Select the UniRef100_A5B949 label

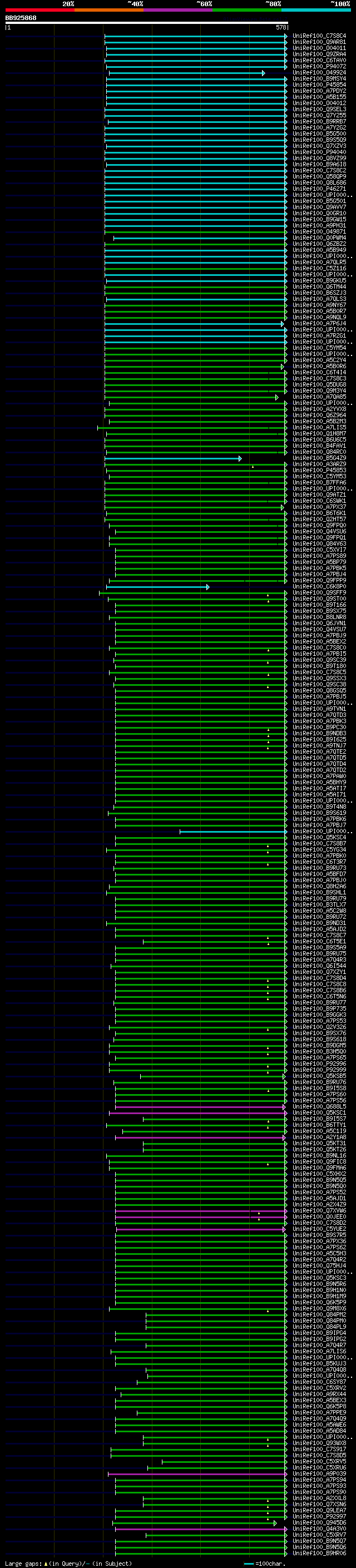[x=319, y=250]
